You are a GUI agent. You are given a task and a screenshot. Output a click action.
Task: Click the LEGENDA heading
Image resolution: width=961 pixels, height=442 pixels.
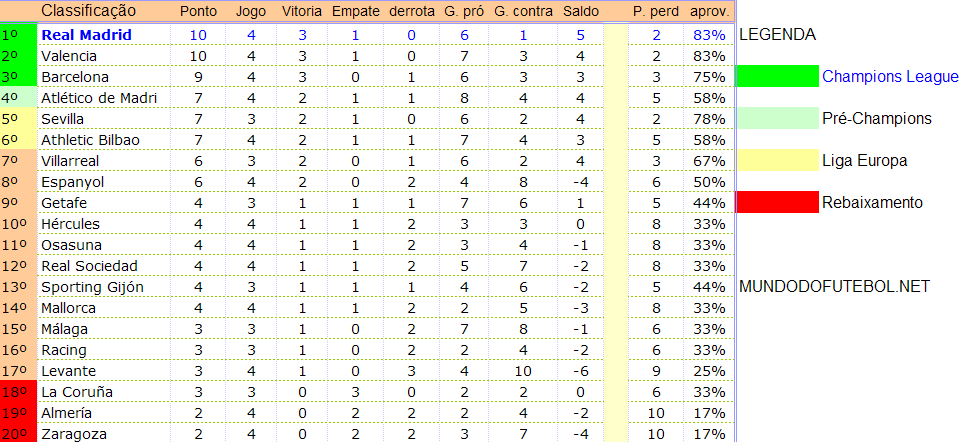[x=778, y=35]
